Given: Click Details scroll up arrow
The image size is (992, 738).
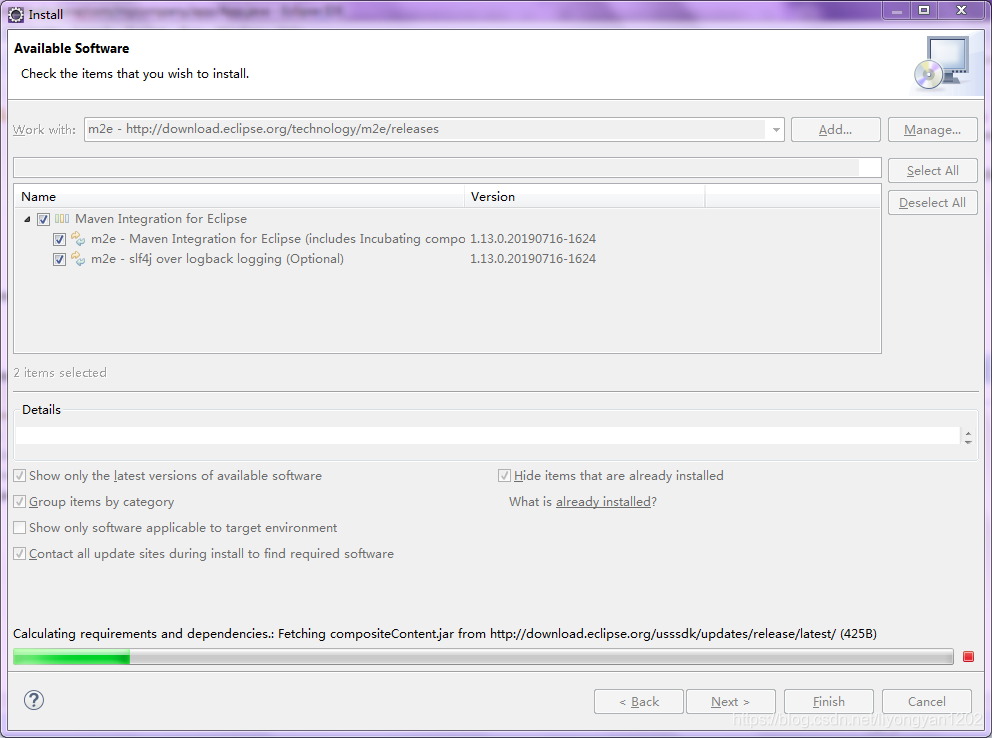Looking at the screenshot, I should pos(968,432).
